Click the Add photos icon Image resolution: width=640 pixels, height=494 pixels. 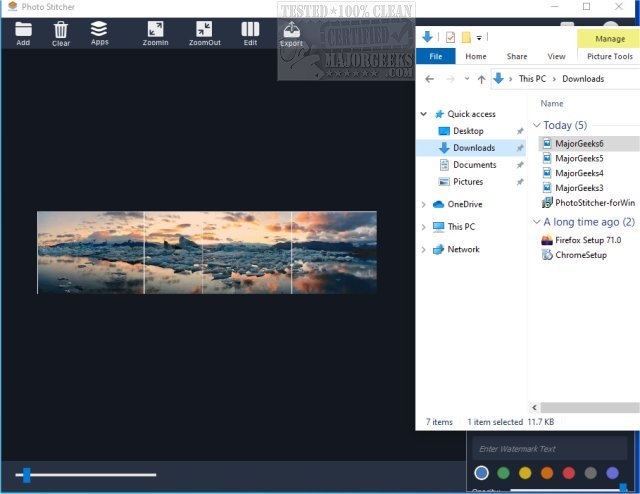[x=23, y=31]
